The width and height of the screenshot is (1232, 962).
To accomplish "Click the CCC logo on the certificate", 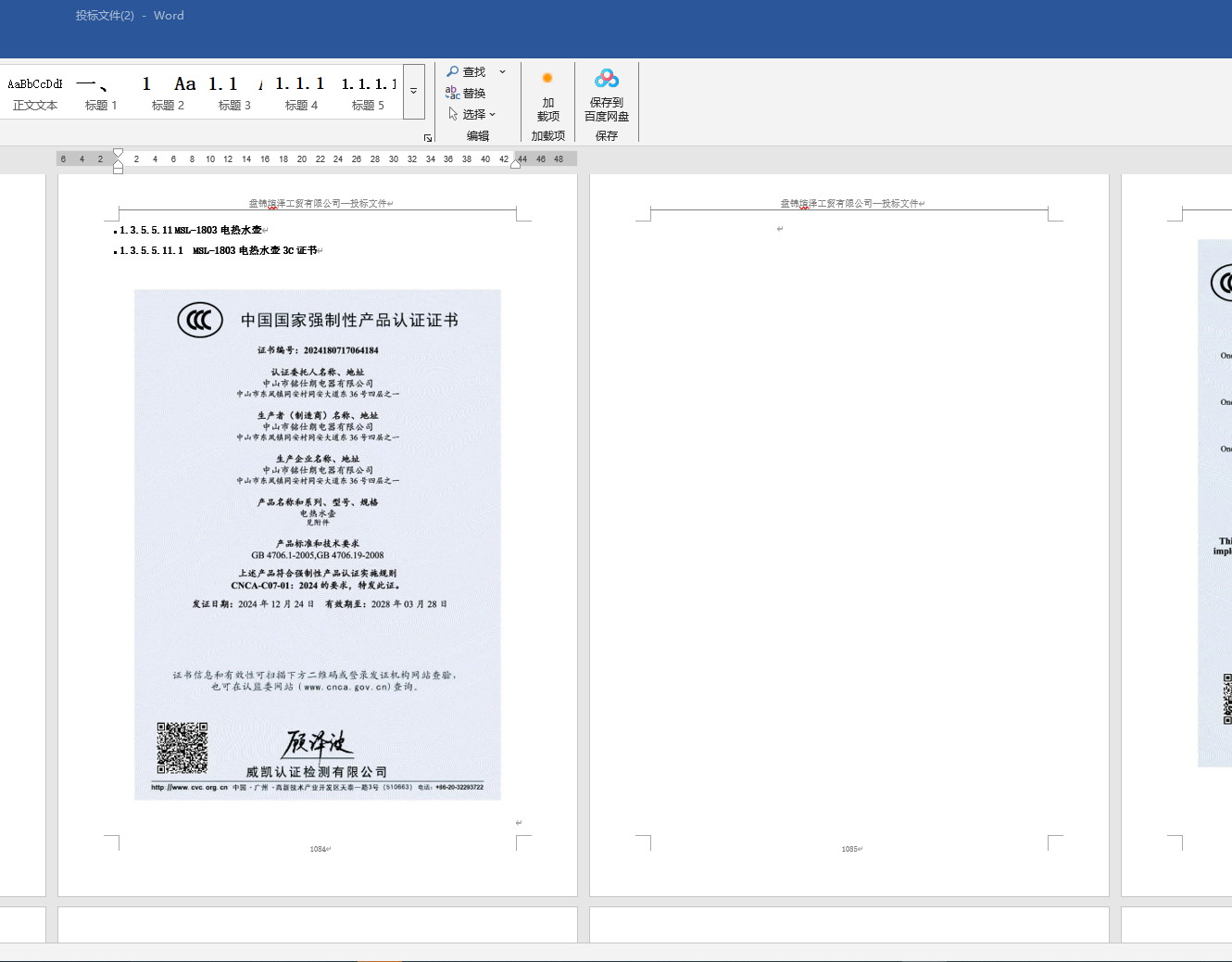I will click(200, 321).
